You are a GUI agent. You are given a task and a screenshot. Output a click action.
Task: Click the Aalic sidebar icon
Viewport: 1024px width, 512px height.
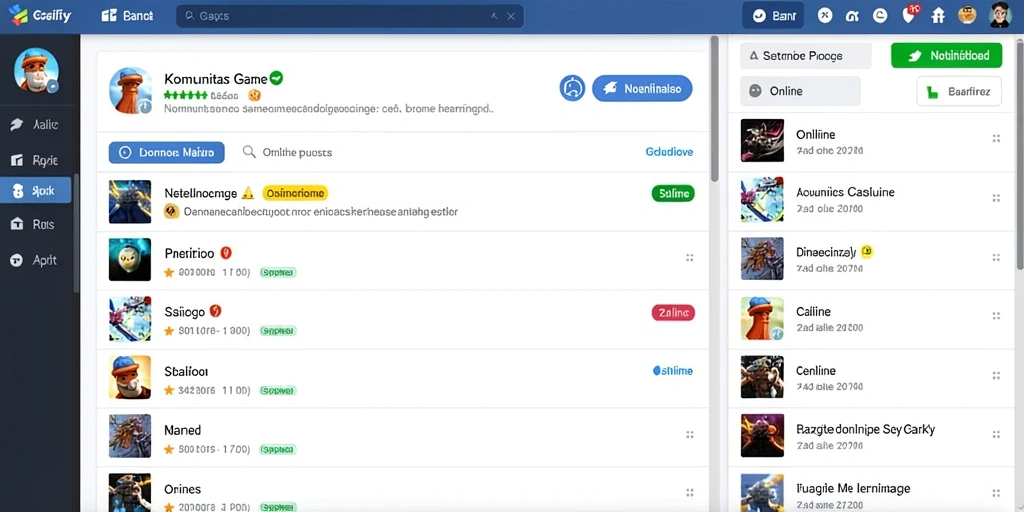pyautogui.click(x=17, y=125)
